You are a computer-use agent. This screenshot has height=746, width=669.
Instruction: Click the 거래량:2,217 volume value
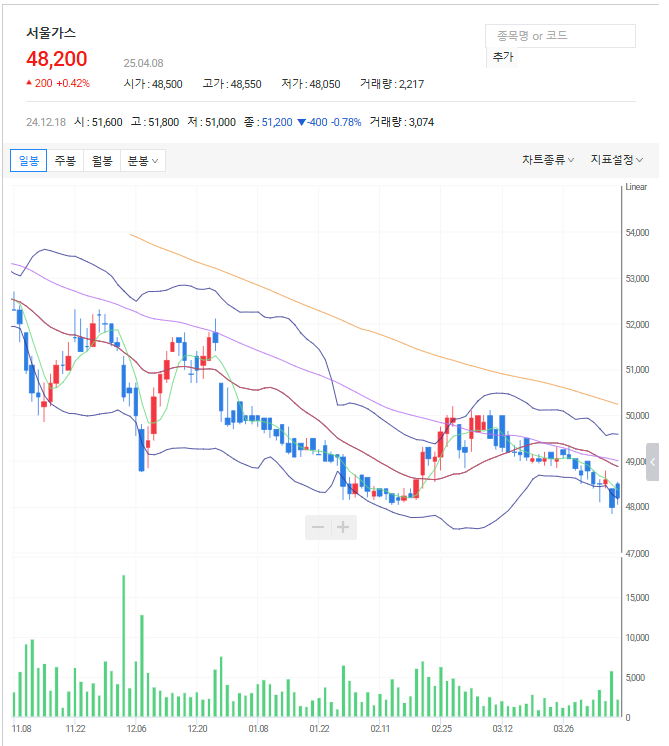coord(392,84)
